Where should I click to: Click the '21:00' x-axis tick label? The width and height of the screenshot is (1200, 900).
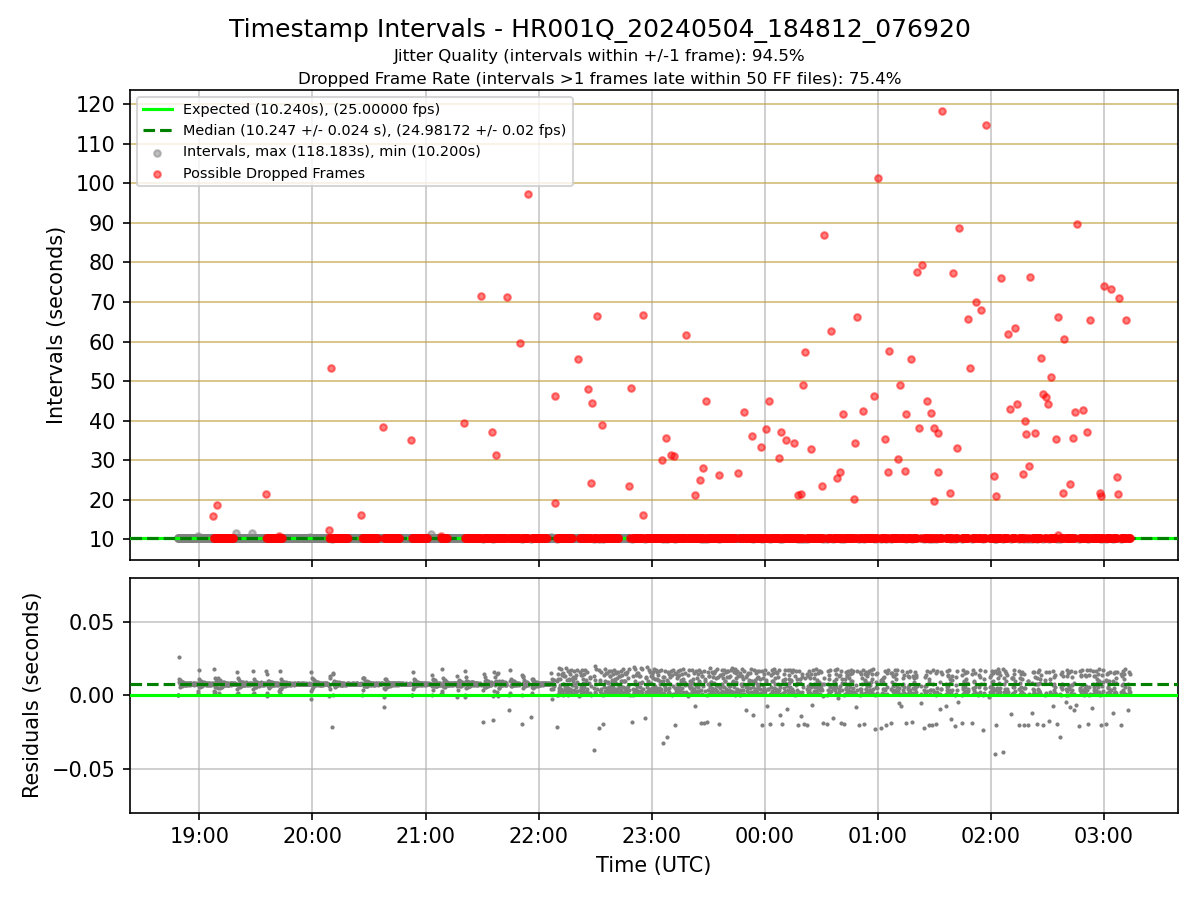[x=425, y=836]
